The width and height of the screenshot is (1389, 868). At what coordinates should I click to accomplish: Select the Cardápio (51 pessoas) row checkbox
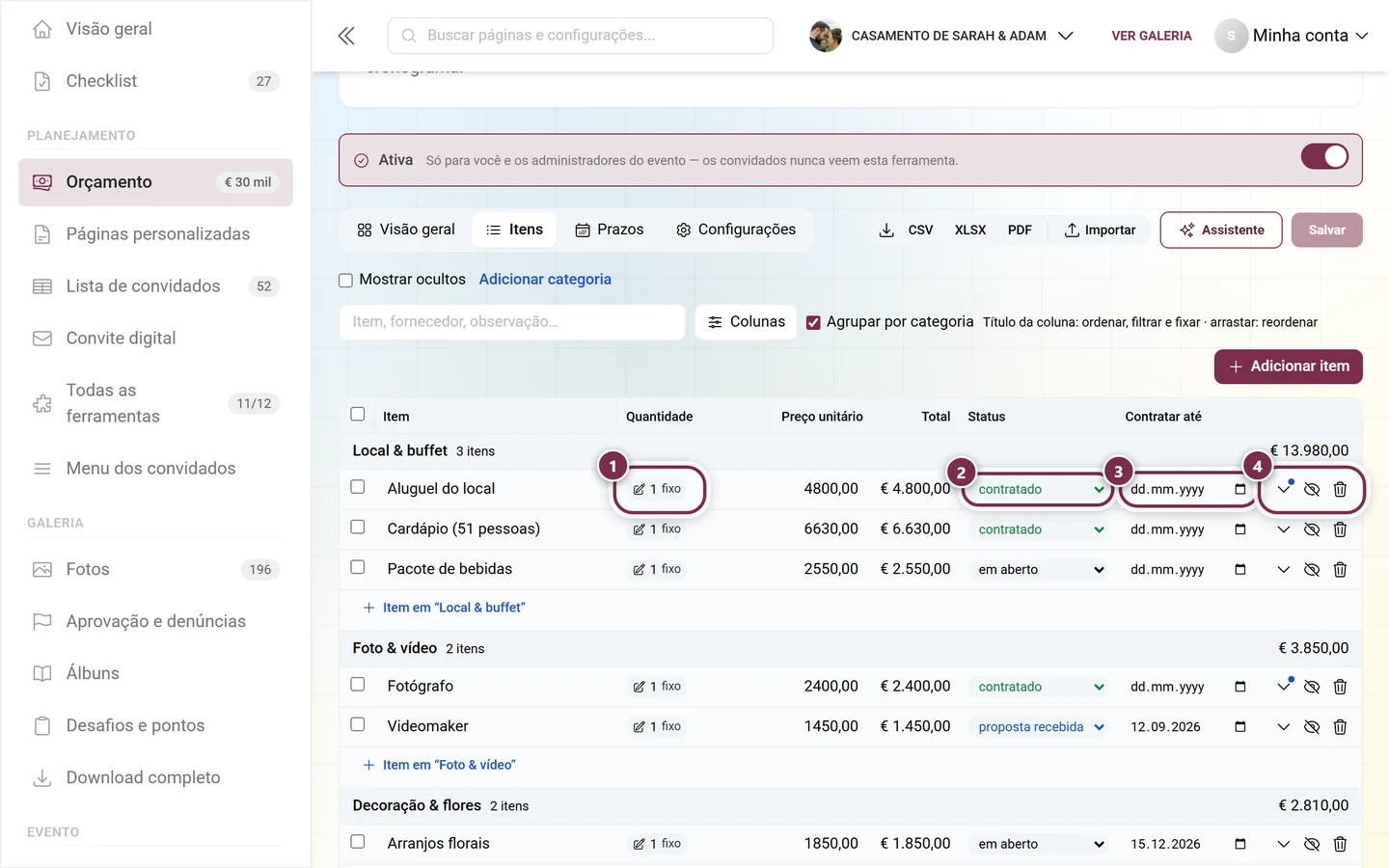click(358, 528)
